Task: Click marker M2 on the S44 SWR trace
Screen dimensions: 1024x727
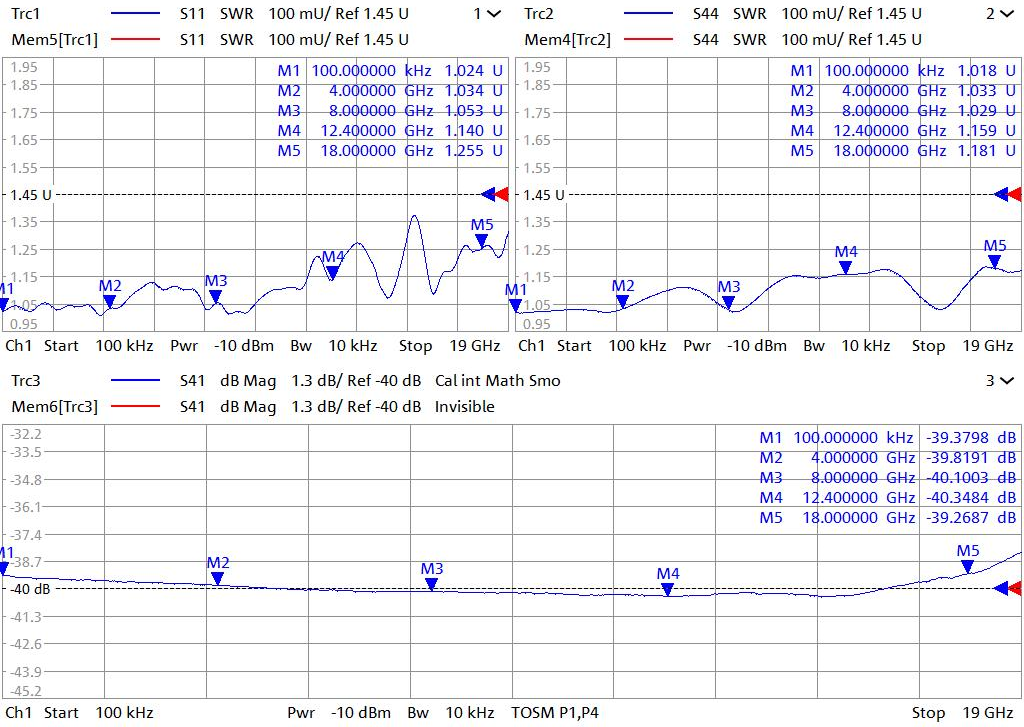Action: click(623, 300)
